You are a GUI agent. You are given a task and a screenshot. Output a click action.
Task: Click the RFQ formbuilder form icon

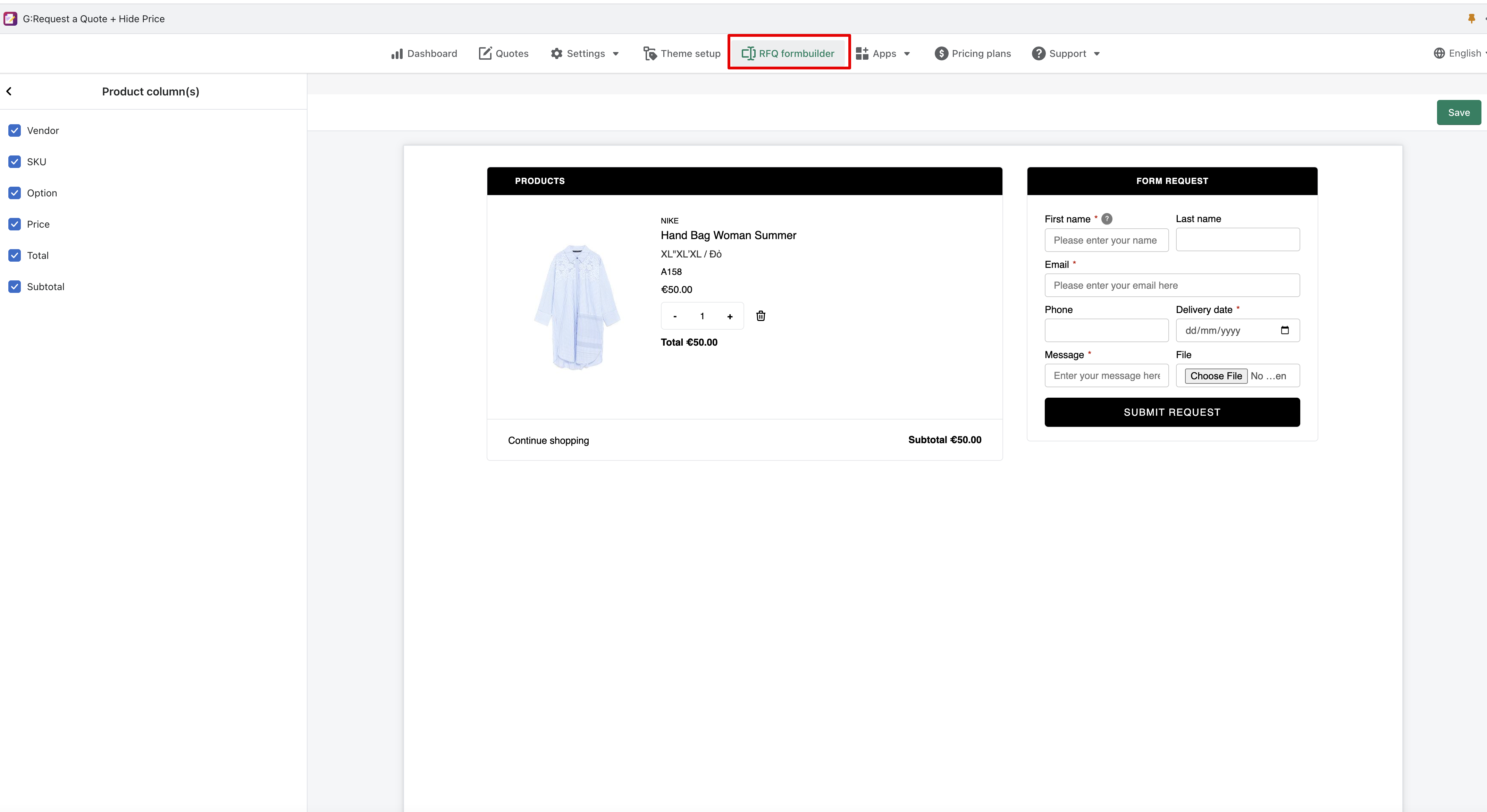point(748,54)
